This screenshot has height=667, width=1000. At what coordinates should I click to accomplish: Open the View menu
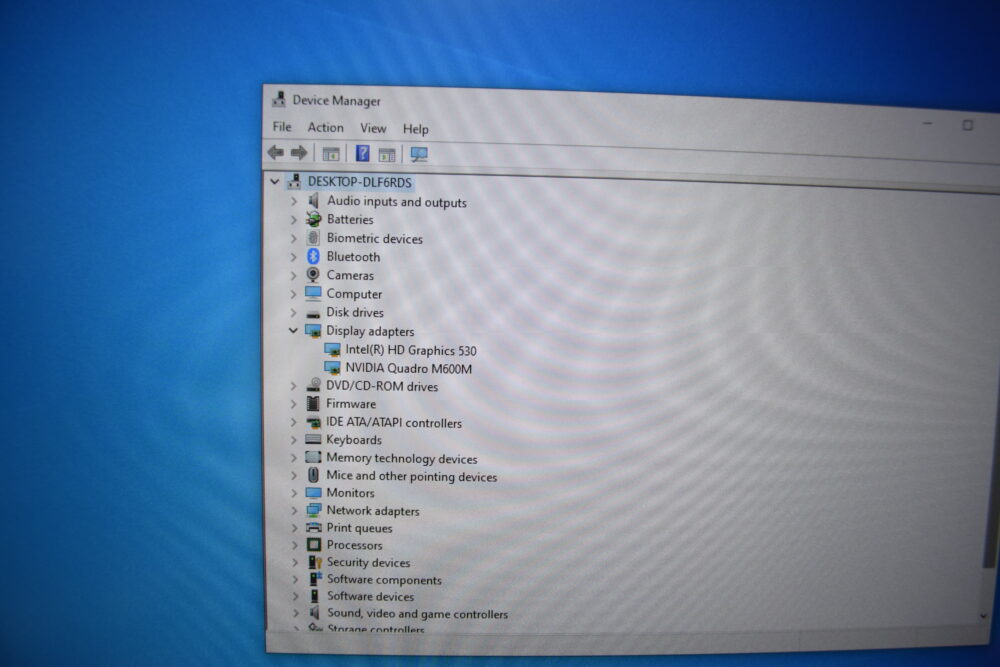coord(373,128)
